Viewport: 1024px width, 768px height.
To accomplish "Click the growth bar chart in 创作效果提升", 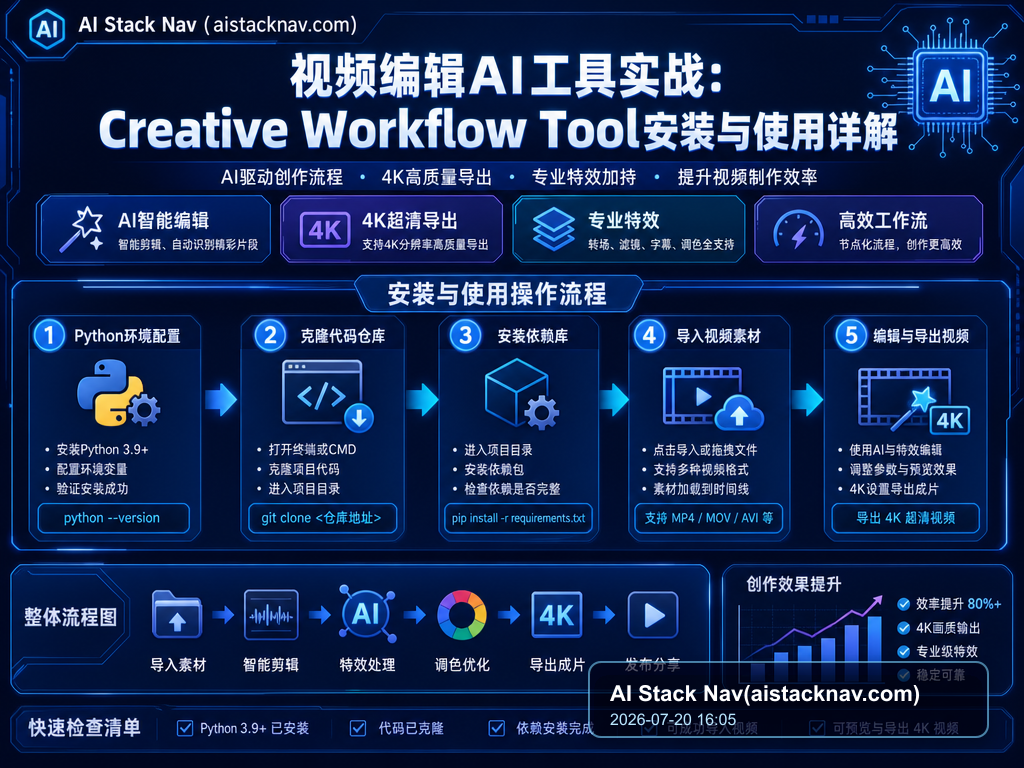I will point(813,641).
